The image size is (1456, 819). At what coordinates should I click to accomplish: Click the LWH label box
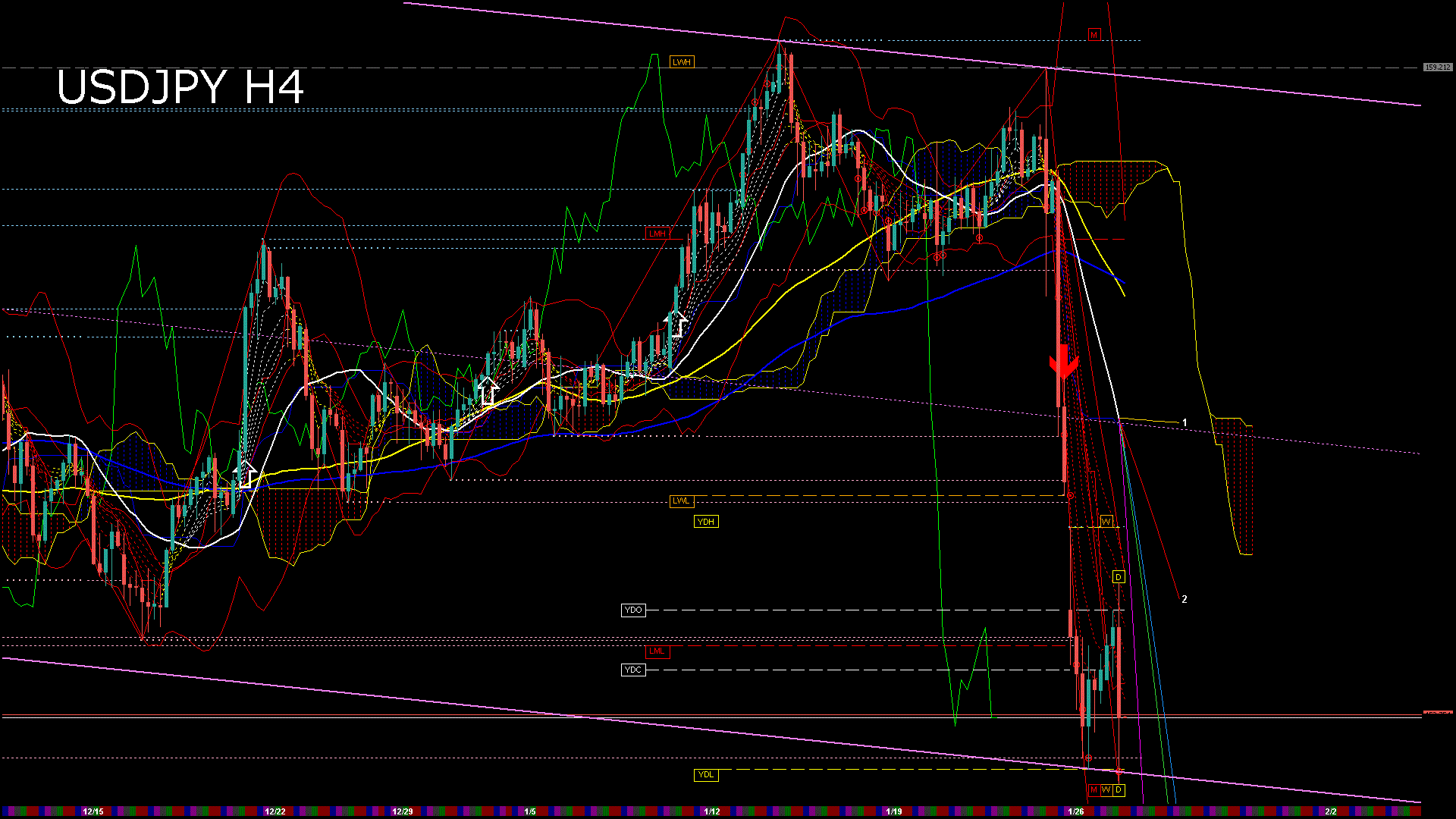[x=682, y=62]
